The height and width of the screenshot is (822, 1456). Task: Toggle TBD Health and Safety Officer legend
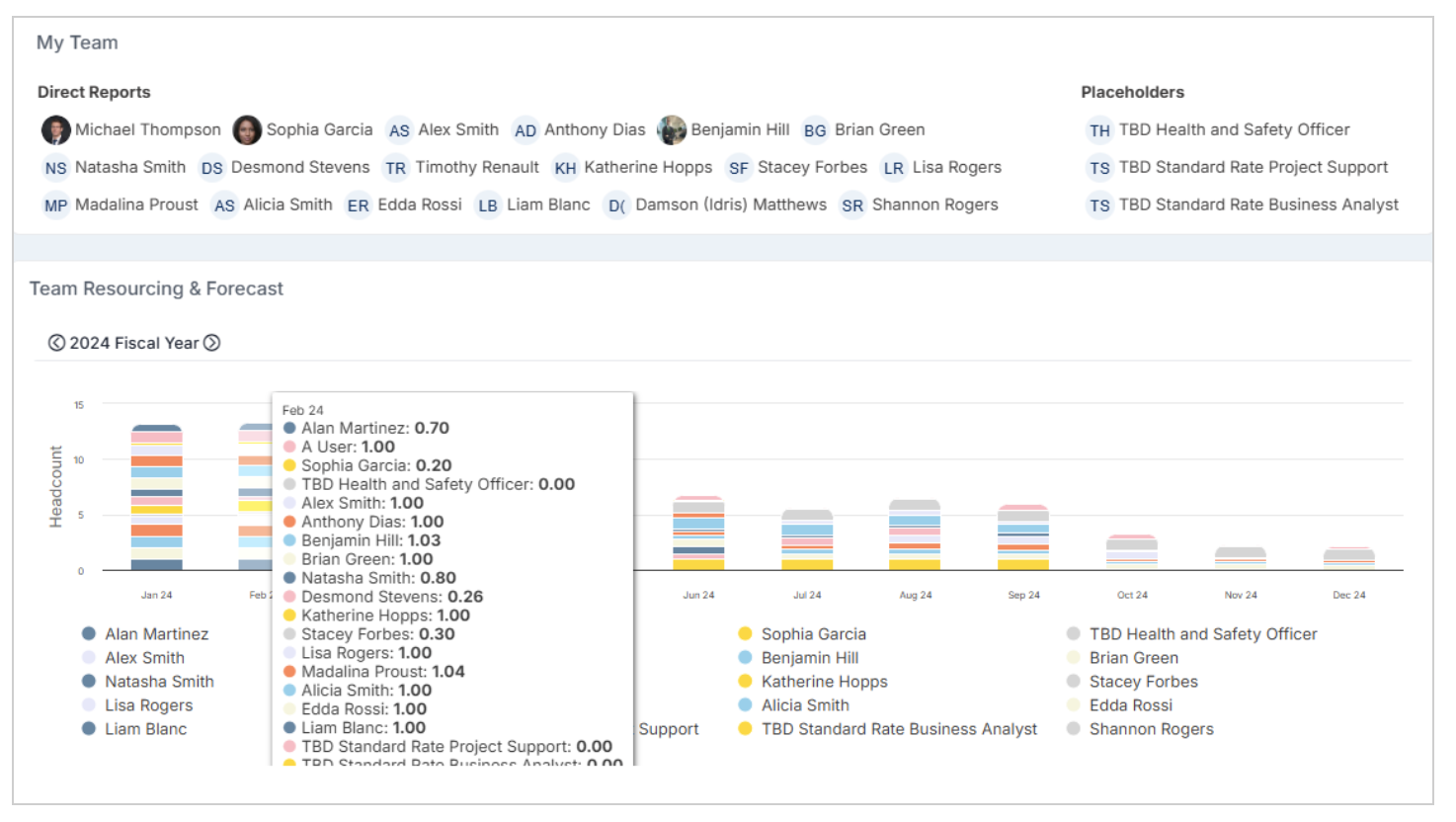pyautogui.click(x=1192, y=634)
